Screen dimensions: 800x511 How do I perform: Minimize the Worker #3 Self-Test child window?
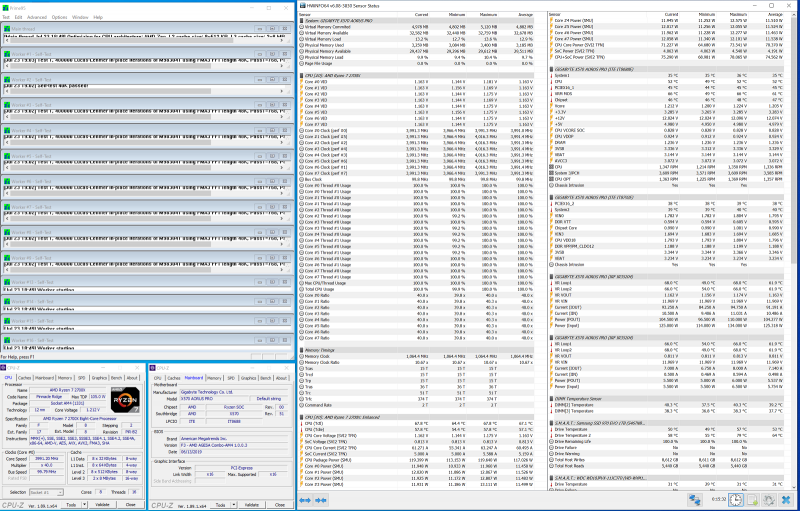[260, 105]
